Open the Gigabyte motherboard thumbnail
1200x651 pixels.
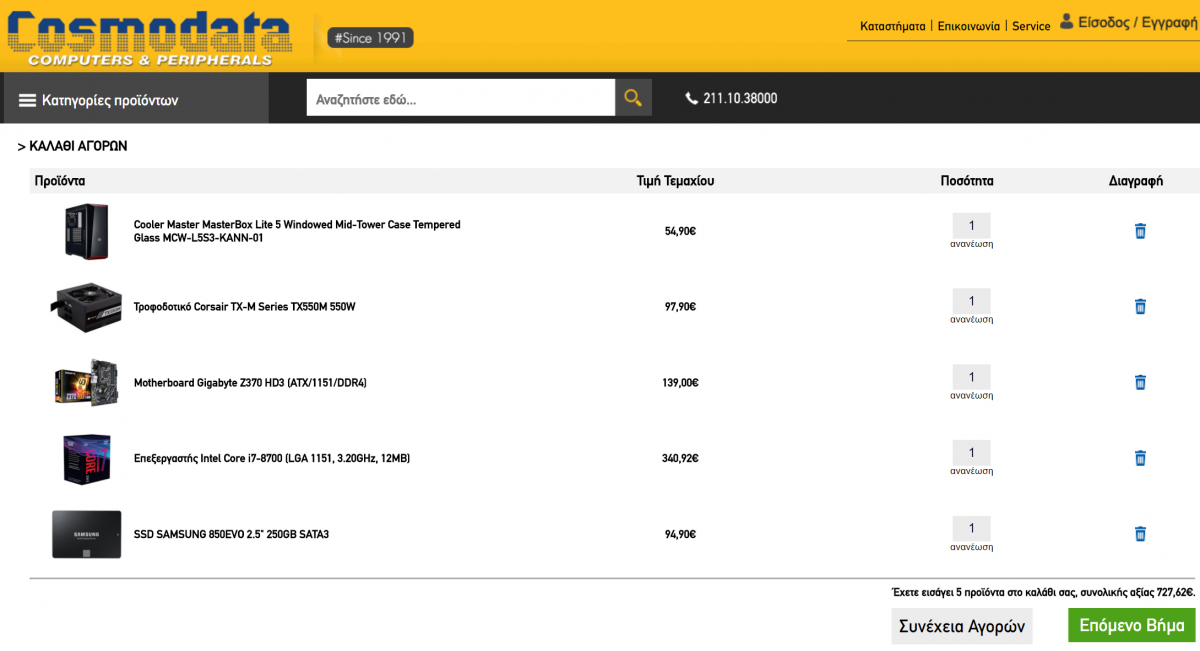(x=85, y=382)
